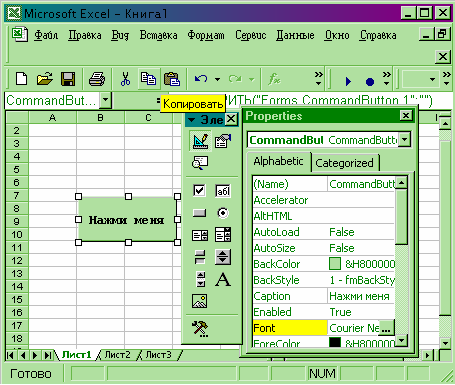Select the Enabled property row

(x=324, y=312)
